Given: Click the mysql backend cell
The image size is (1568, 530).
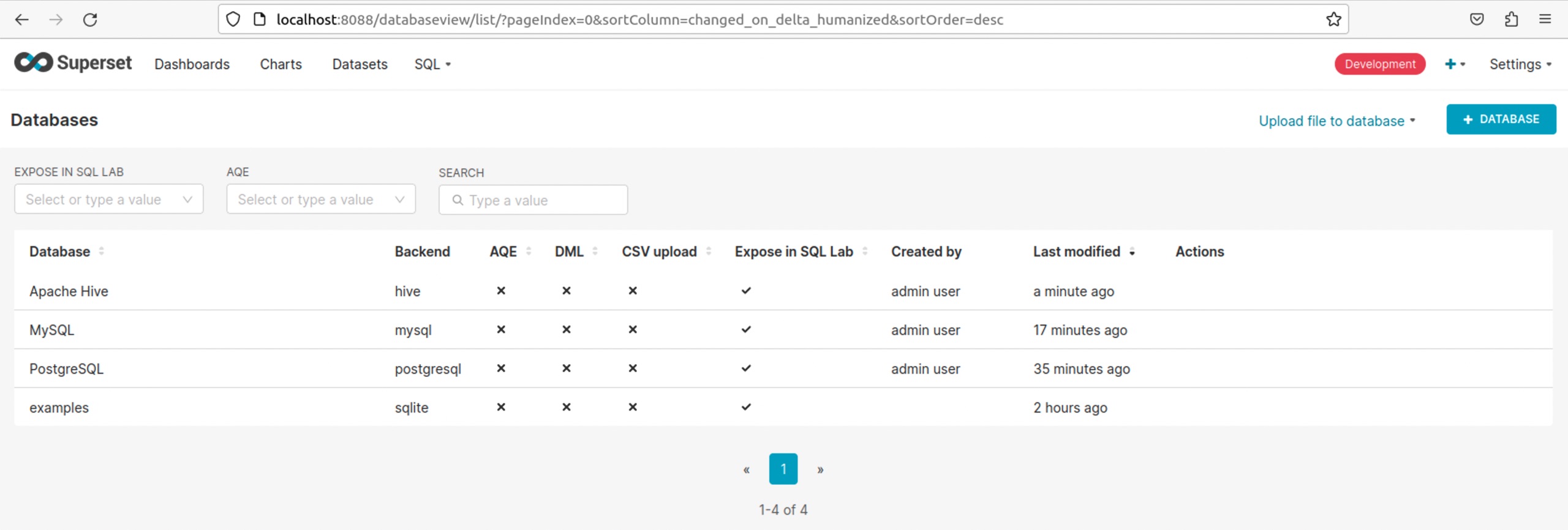Looking at the screenshot, I should (413, 330).
